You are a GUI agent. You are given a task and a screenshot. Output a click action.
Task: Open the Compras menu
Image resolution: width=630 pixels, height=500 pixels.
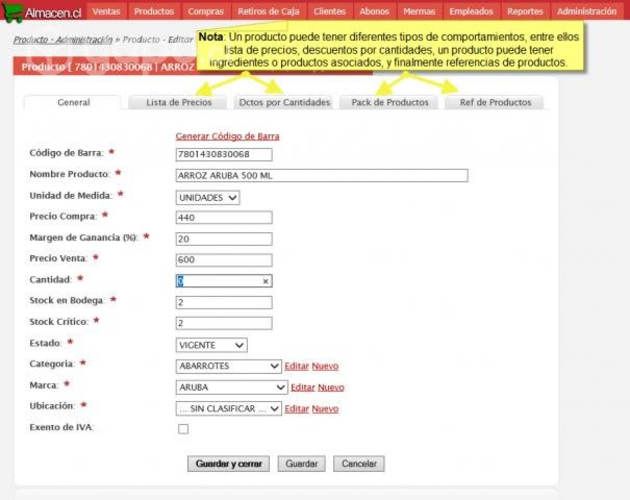(206, 11)
